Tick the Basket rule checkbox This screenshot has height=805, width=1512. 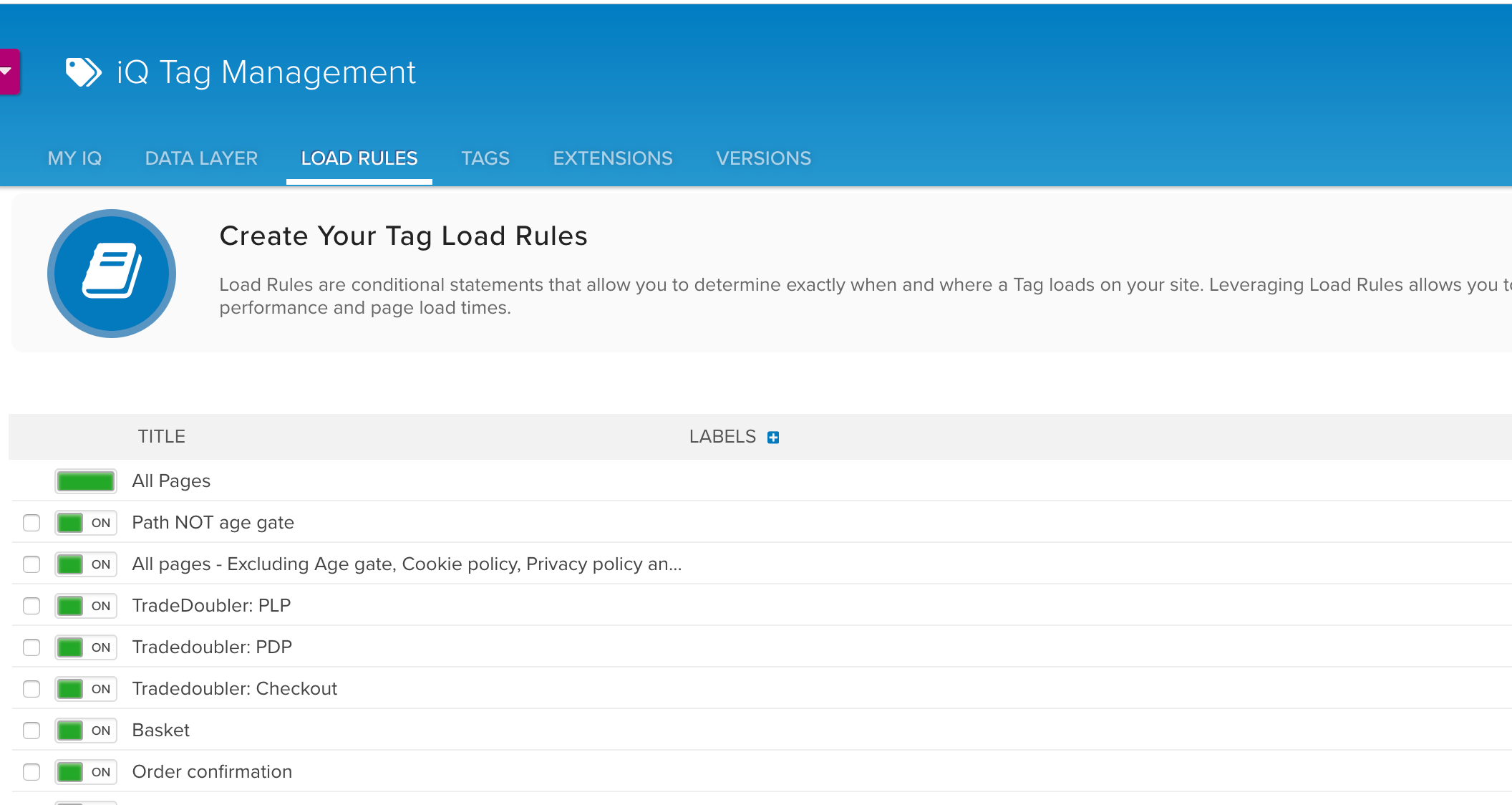pos(31,731)
